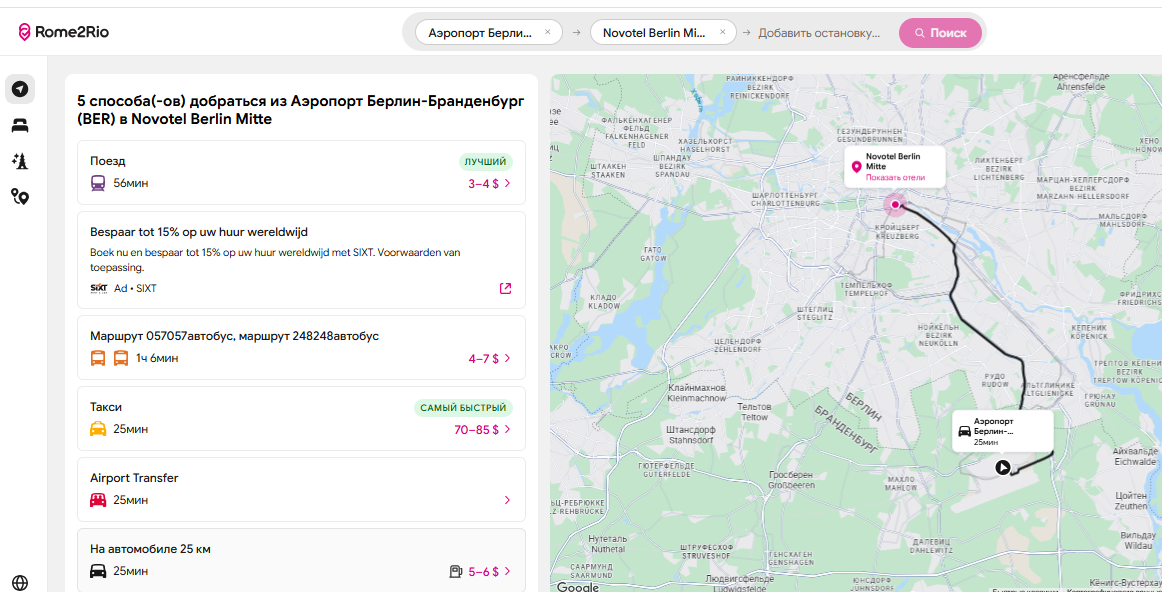
Task: Click the 1ч 6мин bus duration text
Action: click(157, 359)
